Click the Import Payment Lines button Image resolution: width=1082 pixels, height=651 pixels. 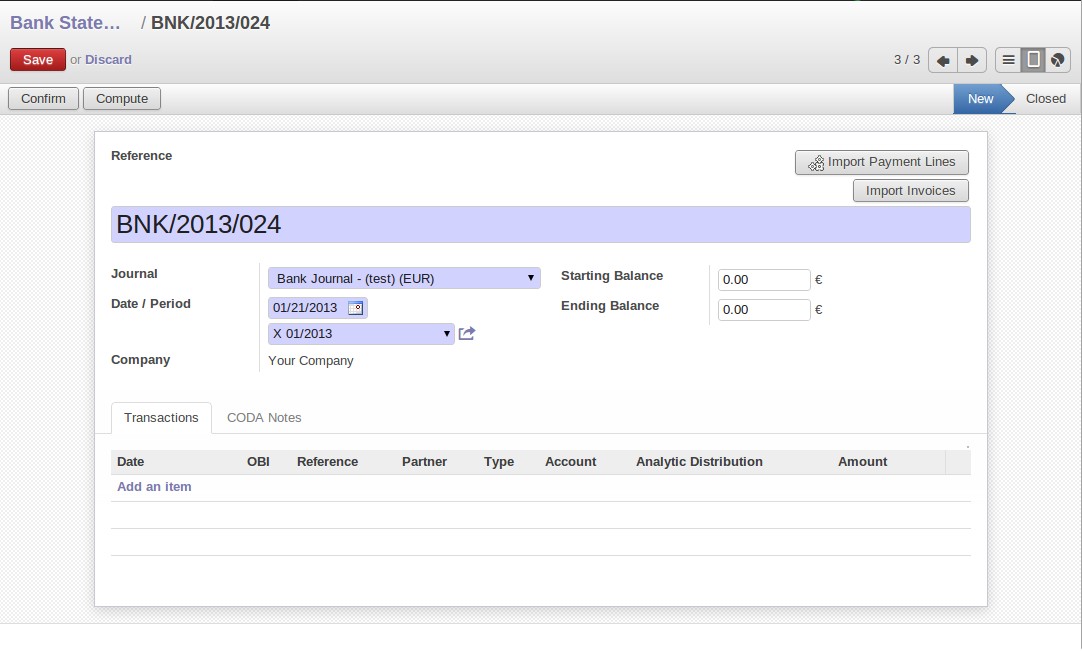point(881,162)
